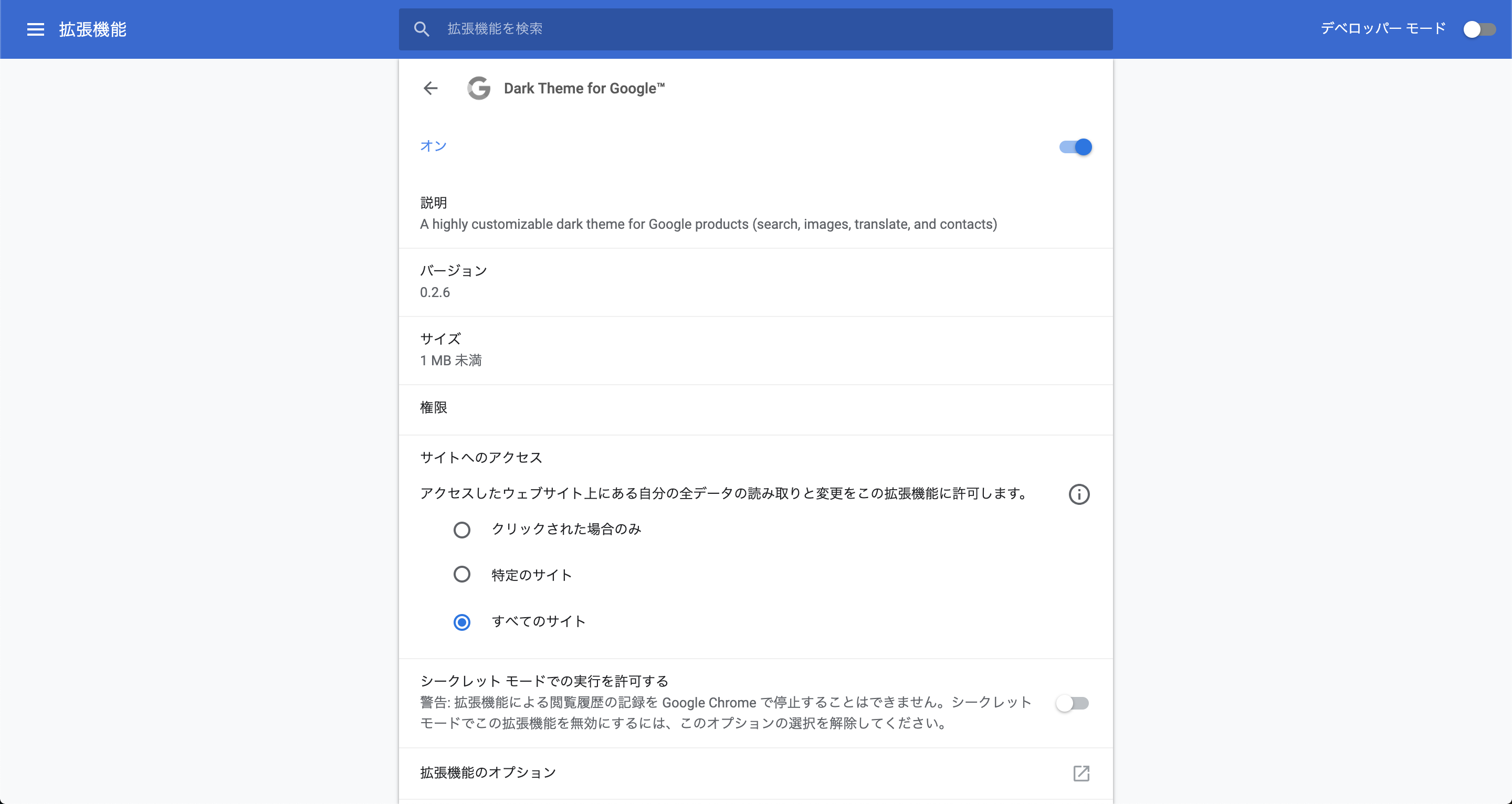The width and height of the screenshot is (1512, 804).
Task: Enable シークレット モード execution toggle
Action: (x=1072, y=703)
